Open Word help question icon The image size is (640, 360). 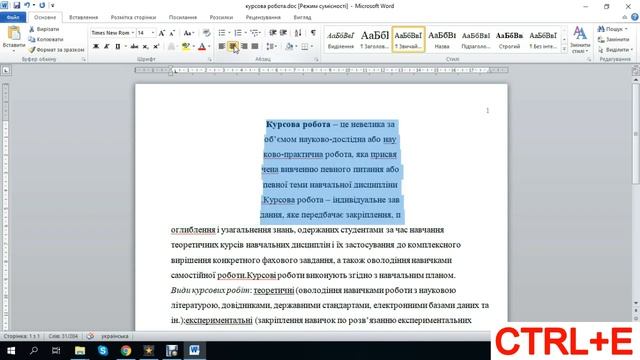(x=635, y=17)
